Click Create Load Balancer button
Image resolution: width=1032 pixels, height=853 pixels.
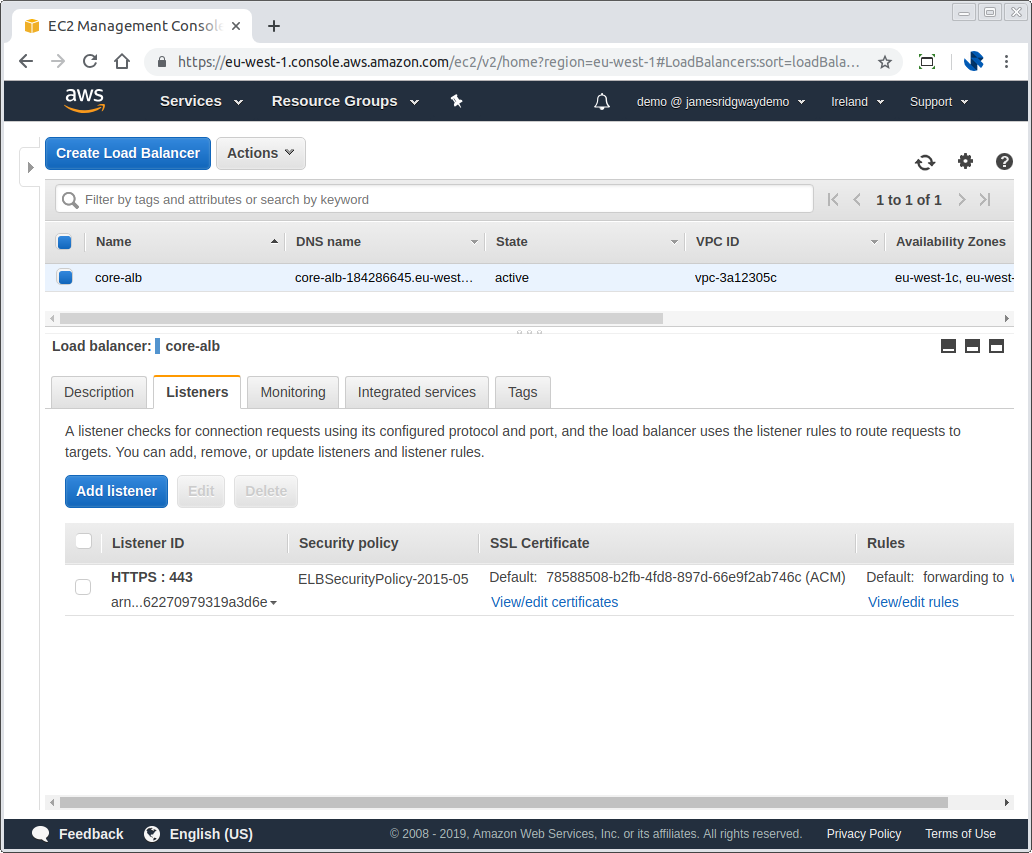click(128, 153)
